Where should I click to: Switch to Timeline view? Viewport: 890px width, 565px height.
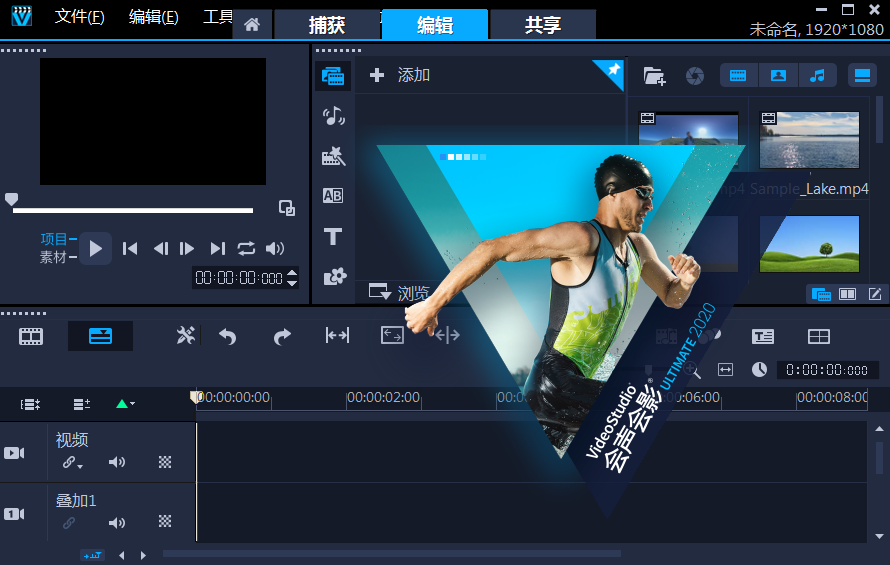coord(100,336)
